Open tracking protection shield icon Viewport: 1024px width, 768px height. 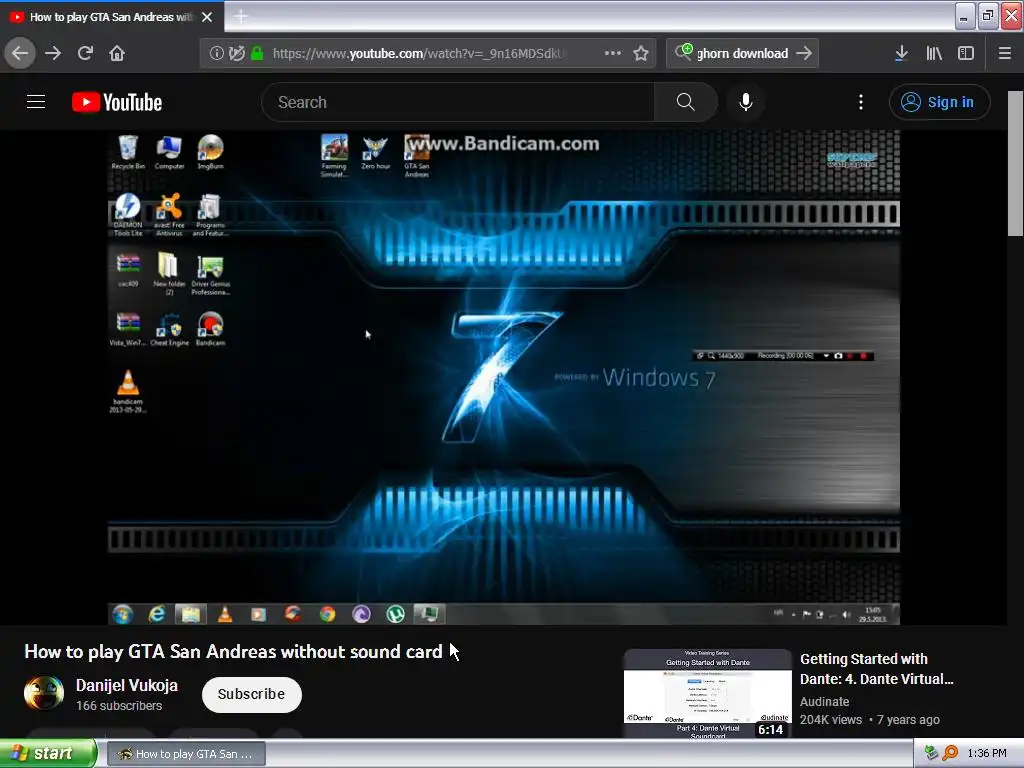tap(236, 53)
